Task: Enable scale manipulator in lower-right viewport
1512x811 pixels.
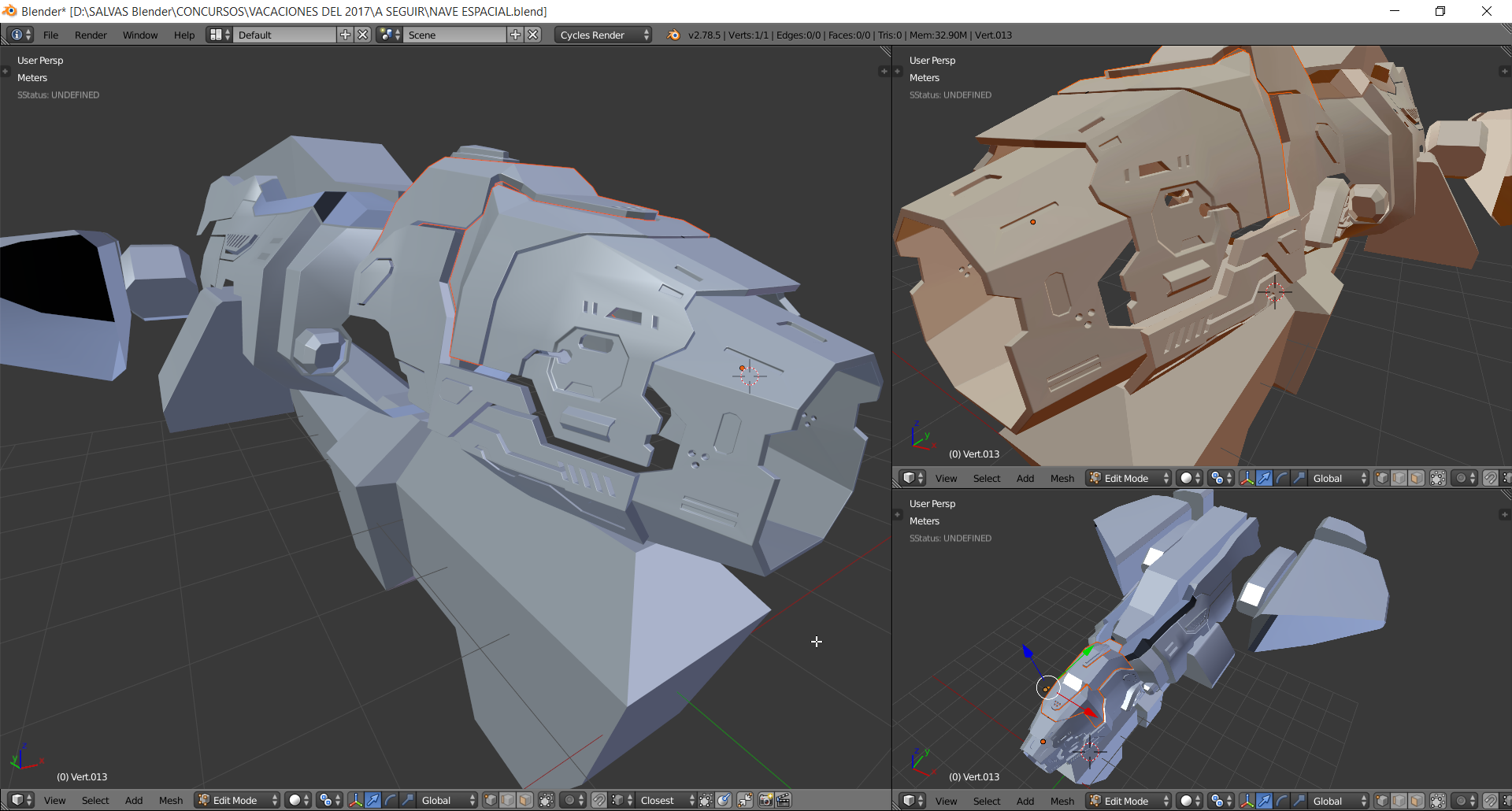Action: [x=1299, y=801]
